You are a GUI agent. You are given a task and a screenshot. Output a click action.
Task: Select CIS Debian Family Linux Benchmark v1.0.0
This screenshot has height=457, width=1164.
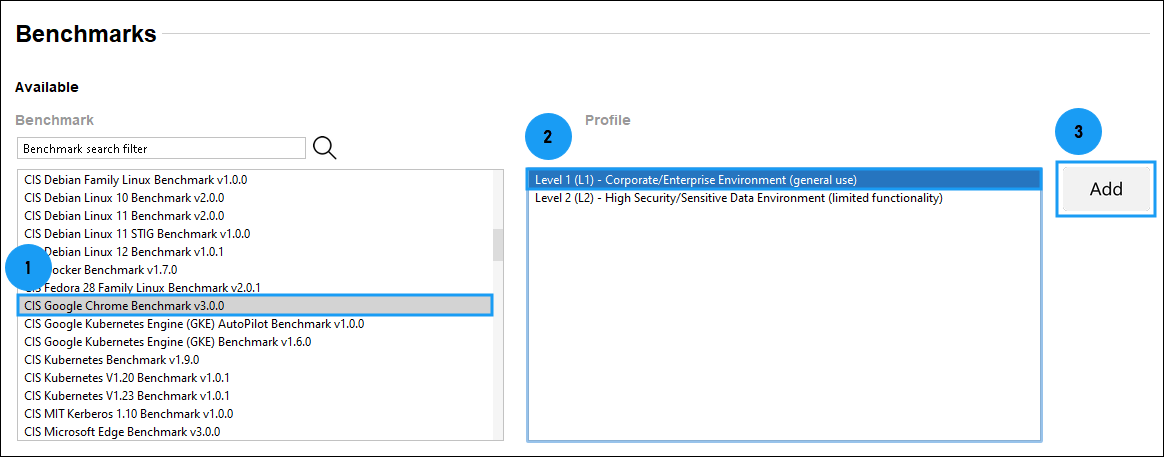pos(135,180)
